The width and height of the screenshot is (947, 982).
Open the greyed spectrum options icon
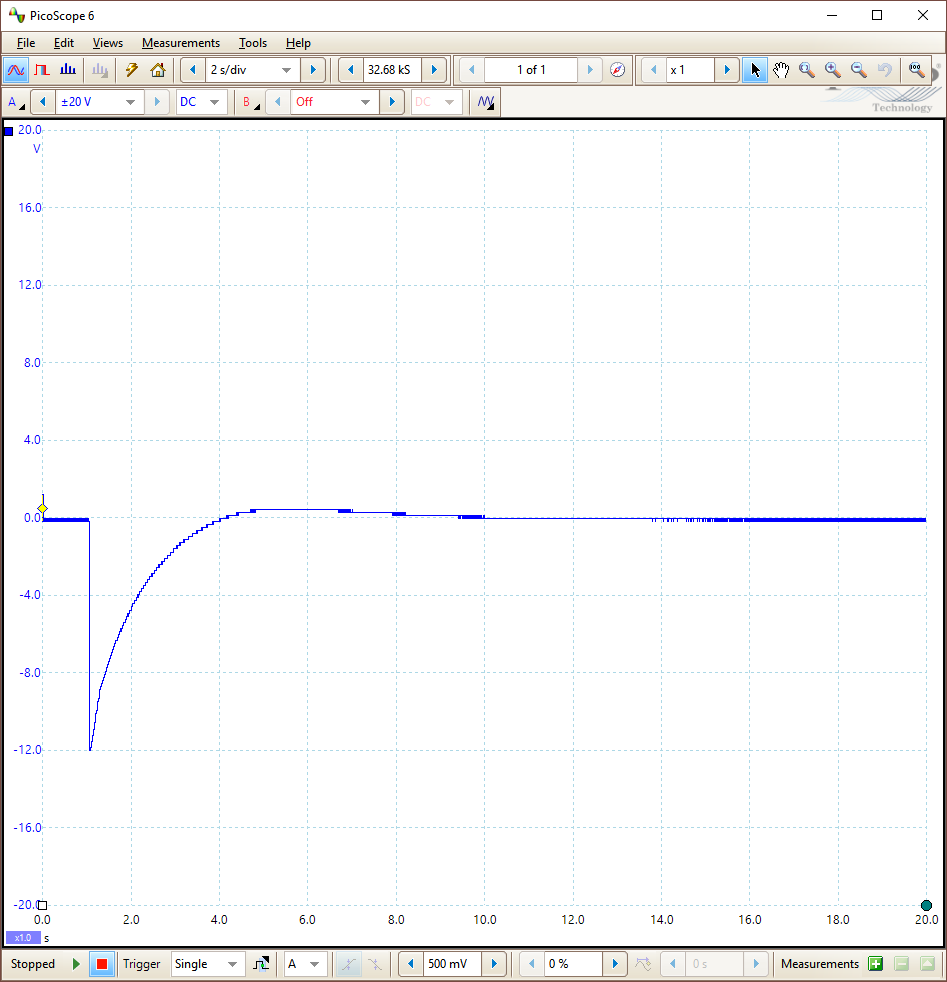point(99,70)
